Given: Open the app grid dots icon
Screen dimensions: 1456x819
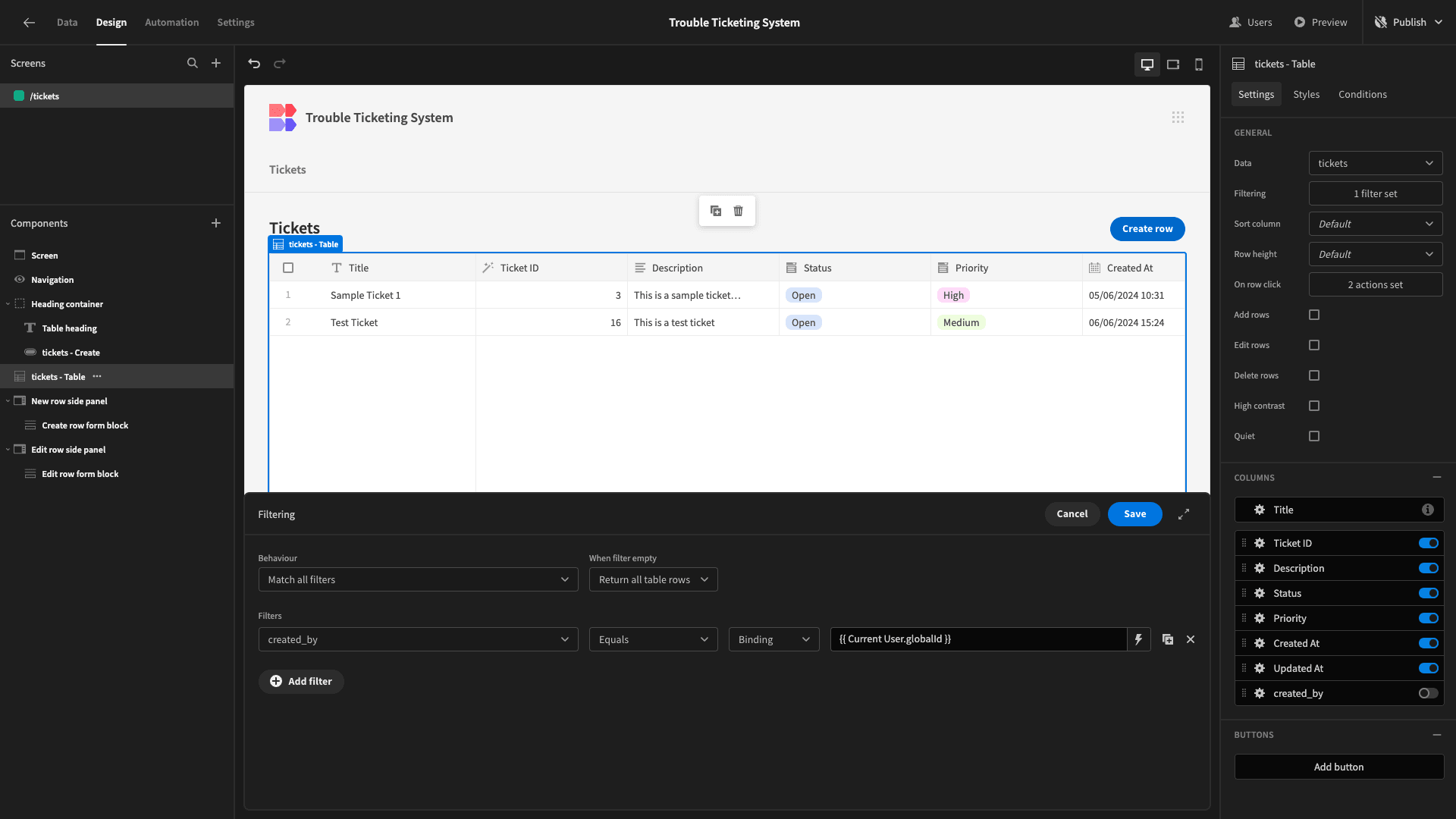Looking at the screenshot, I should coord(1178,118).
